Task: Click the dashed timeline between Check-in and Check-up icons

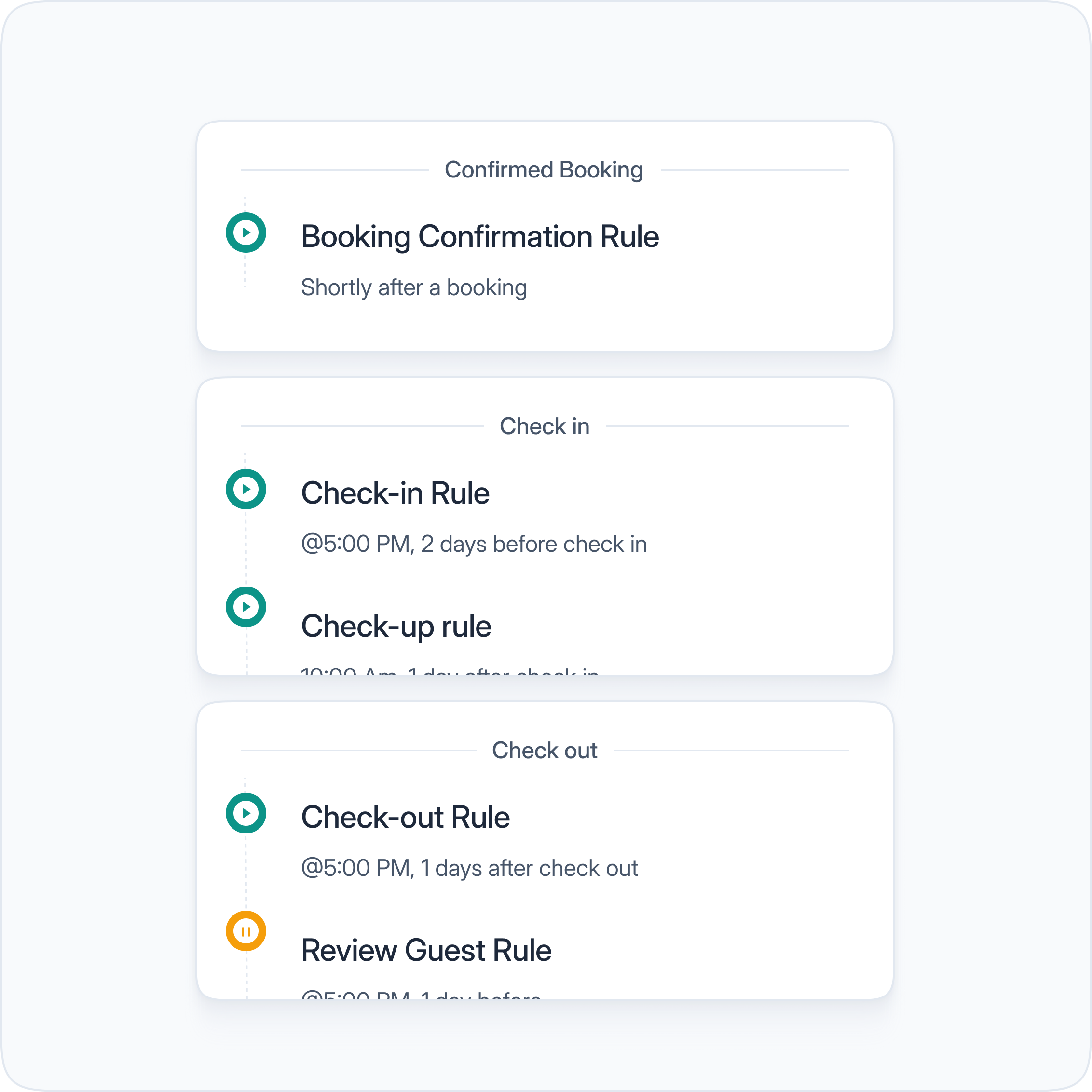Action: [x=246, y=548]
